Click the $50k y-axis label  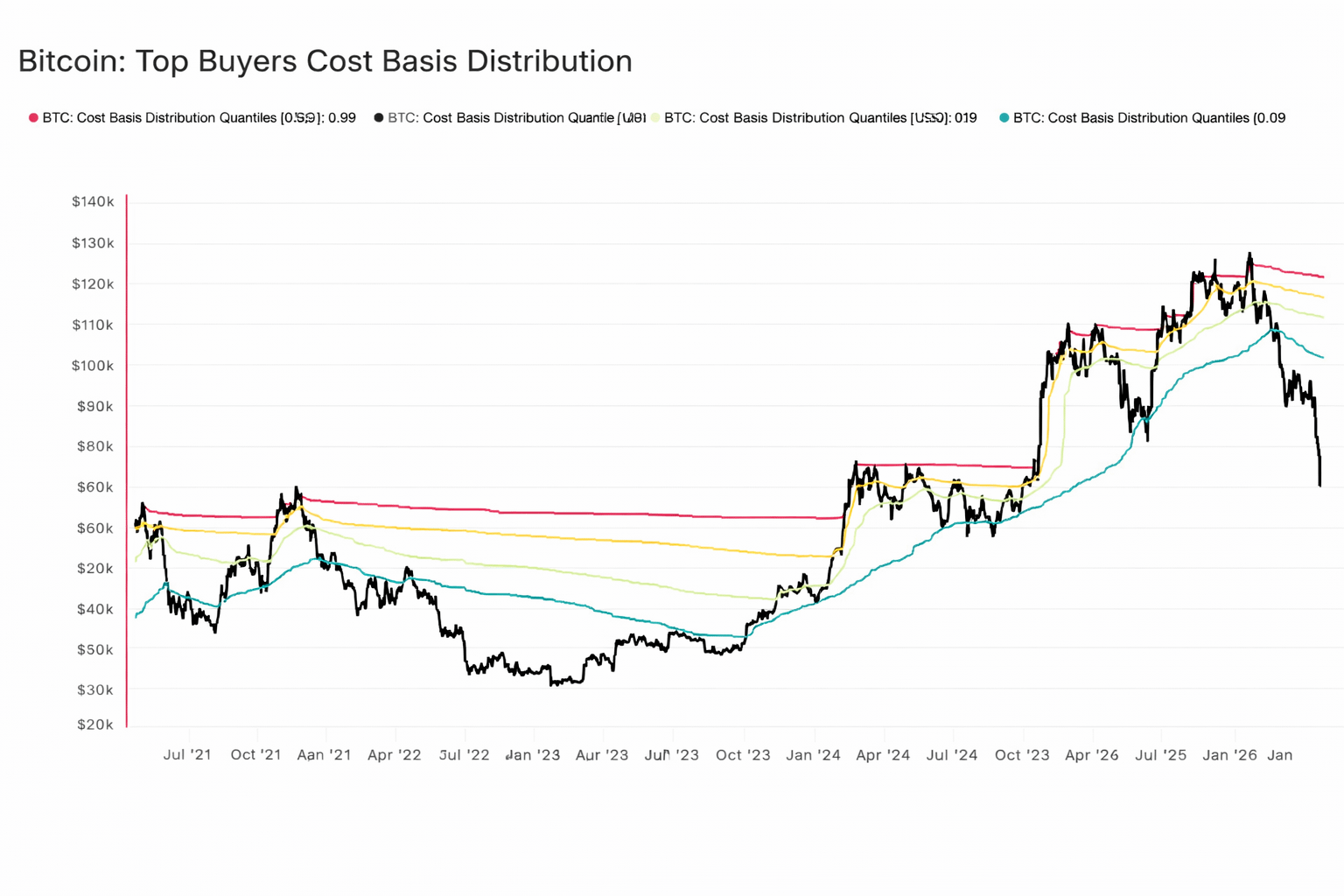95,649
